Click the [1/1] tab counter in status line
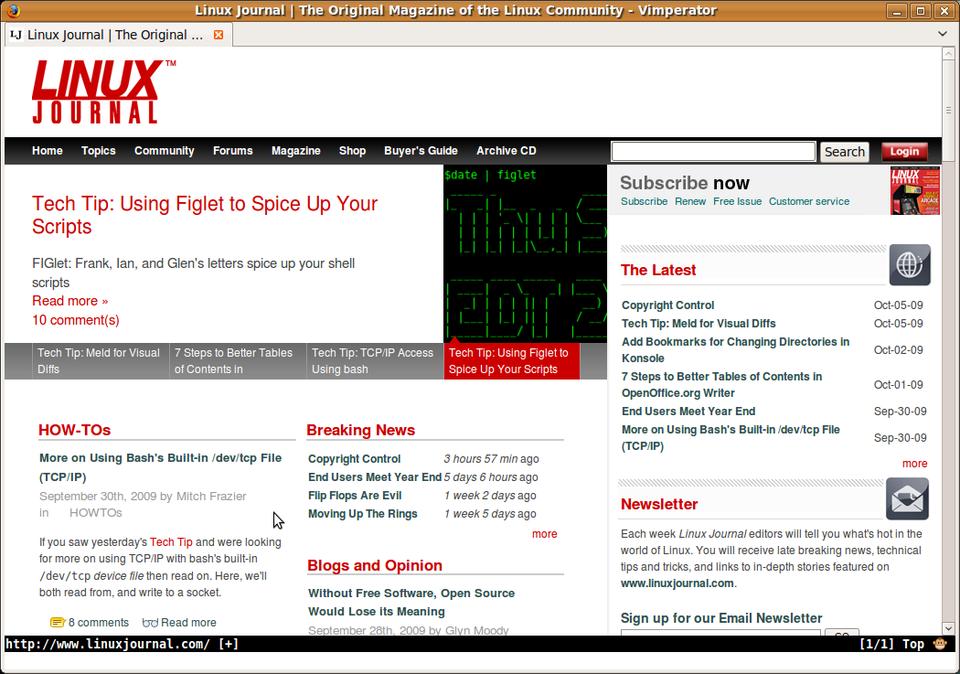This screenshot has height=674, width=960. [877, 643]
